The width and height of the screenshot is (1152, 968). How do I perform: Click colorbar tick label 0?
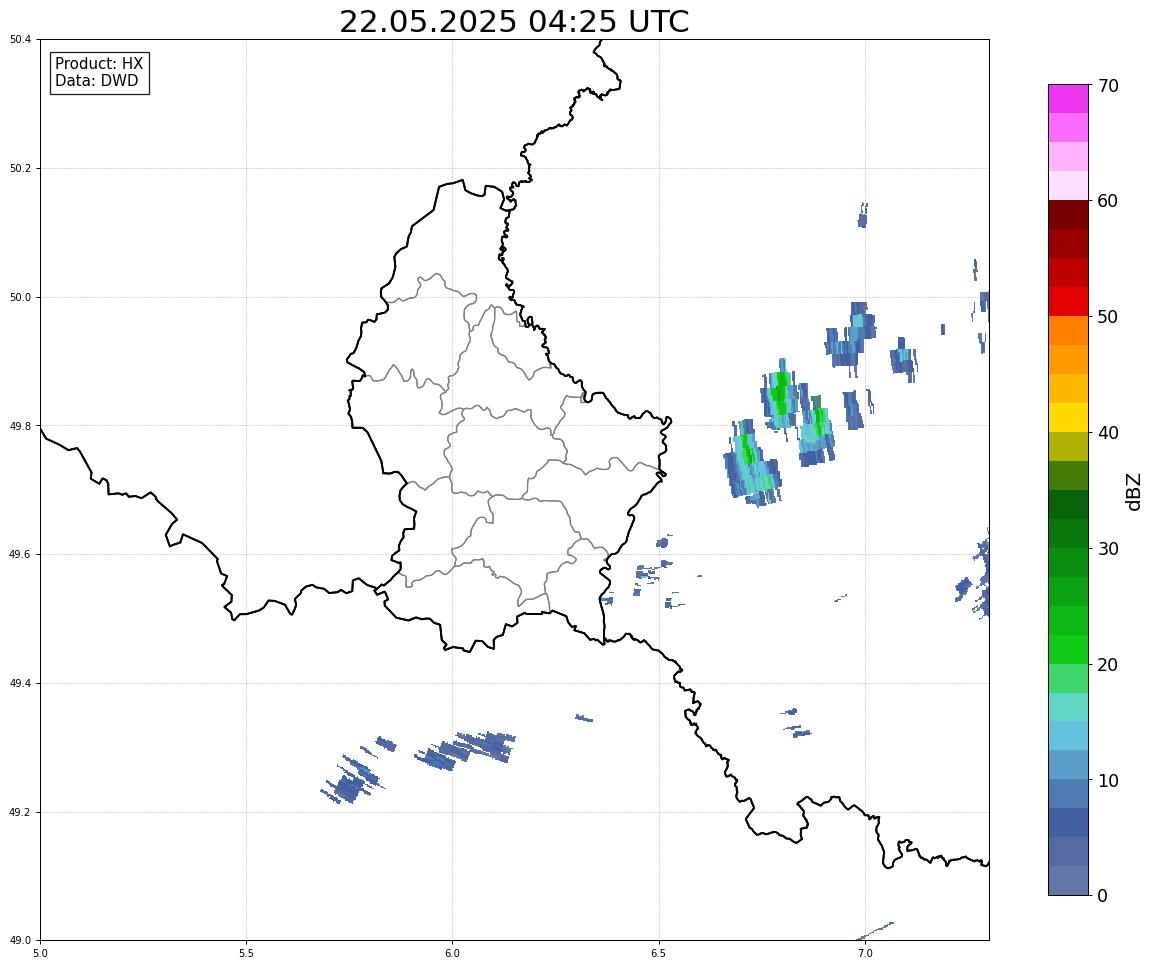(1102, 895)
